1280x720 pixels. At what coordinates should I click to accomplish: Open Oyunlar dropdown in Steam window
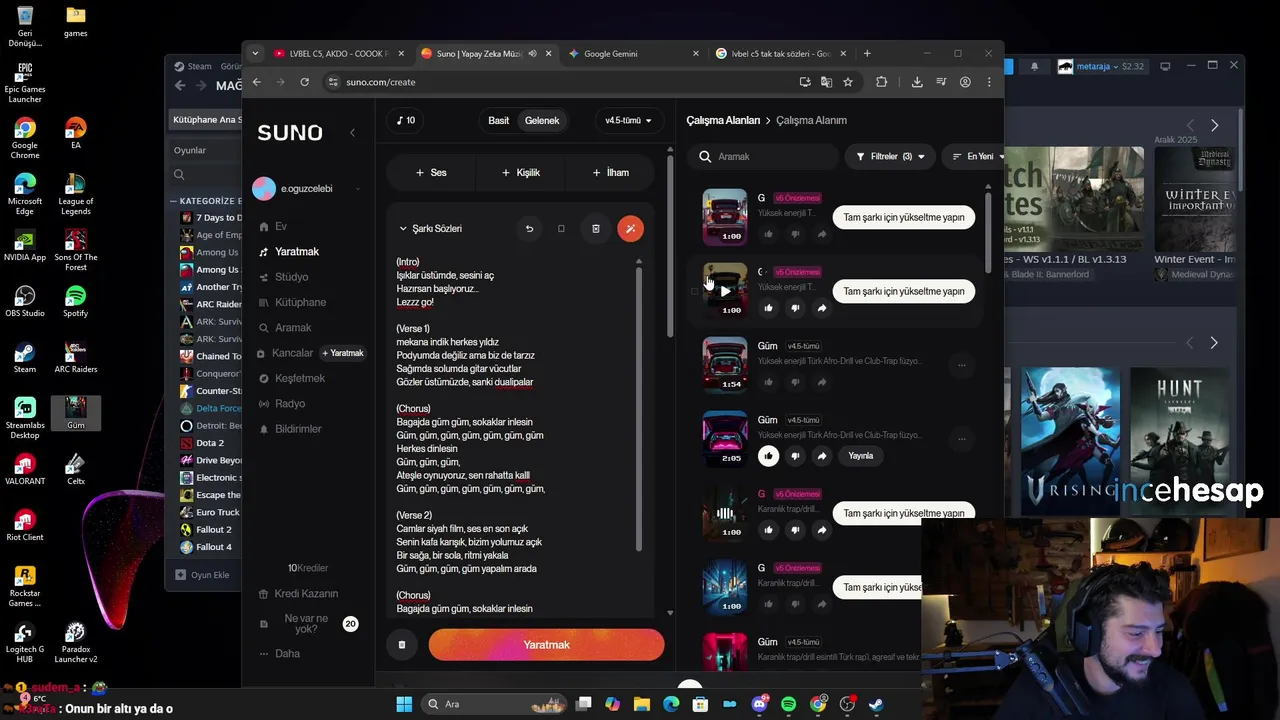205,150
